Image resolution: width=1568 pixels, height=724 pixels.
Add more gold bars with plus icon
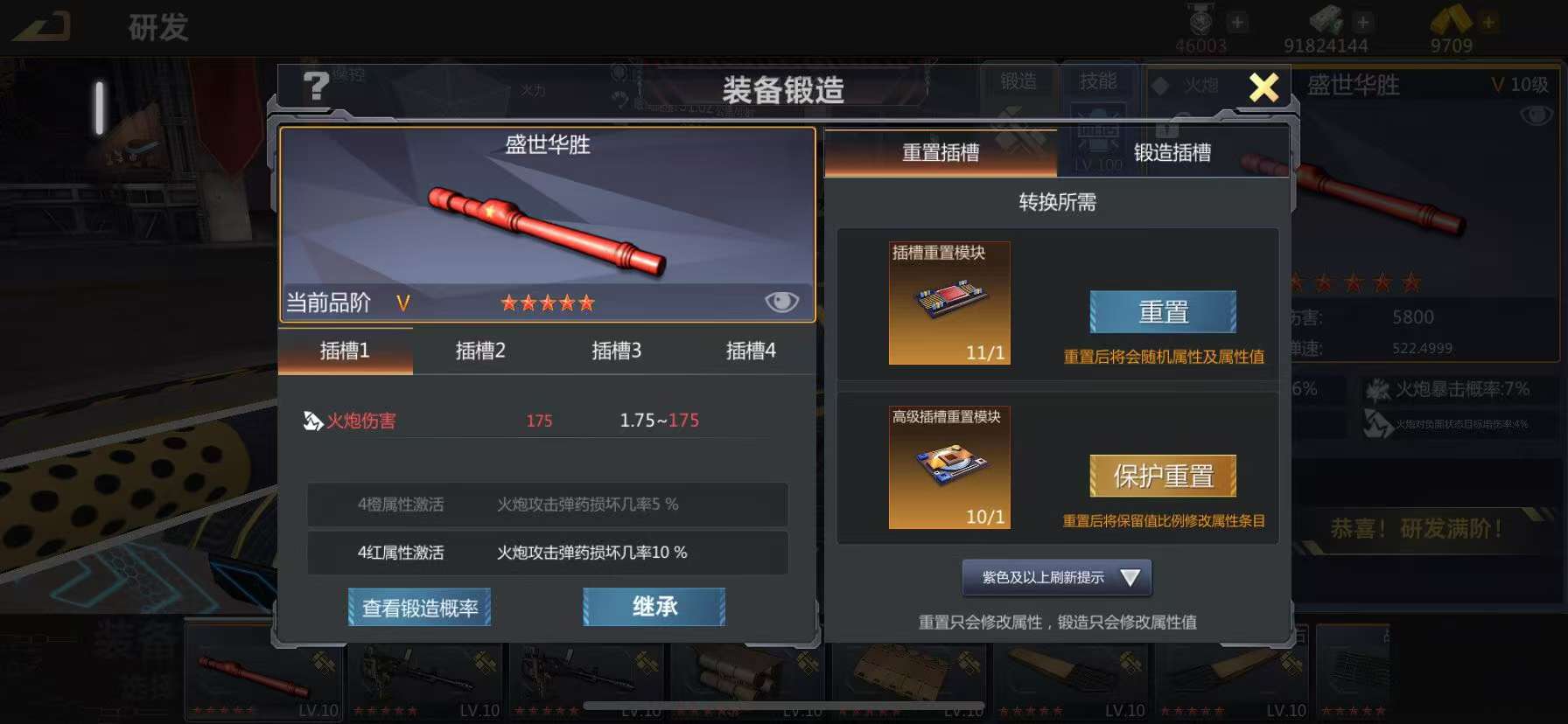coord(1487,22)
